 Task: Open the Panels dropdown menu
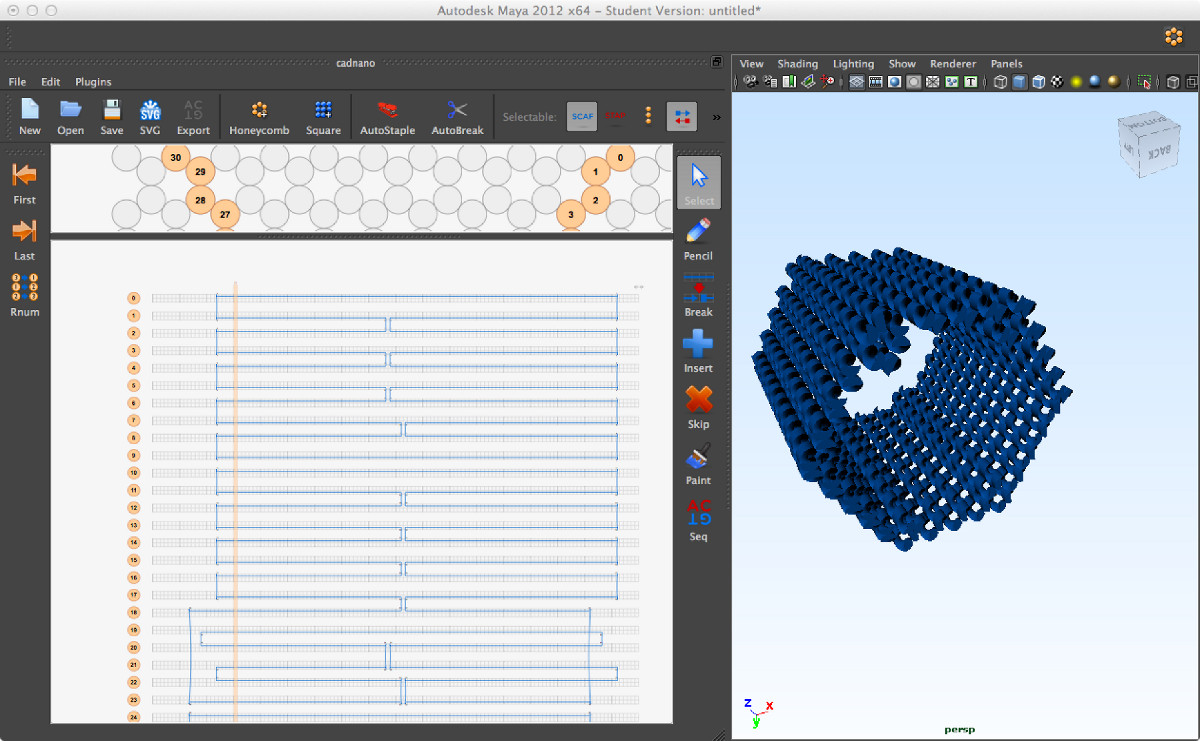point(1006,64)
